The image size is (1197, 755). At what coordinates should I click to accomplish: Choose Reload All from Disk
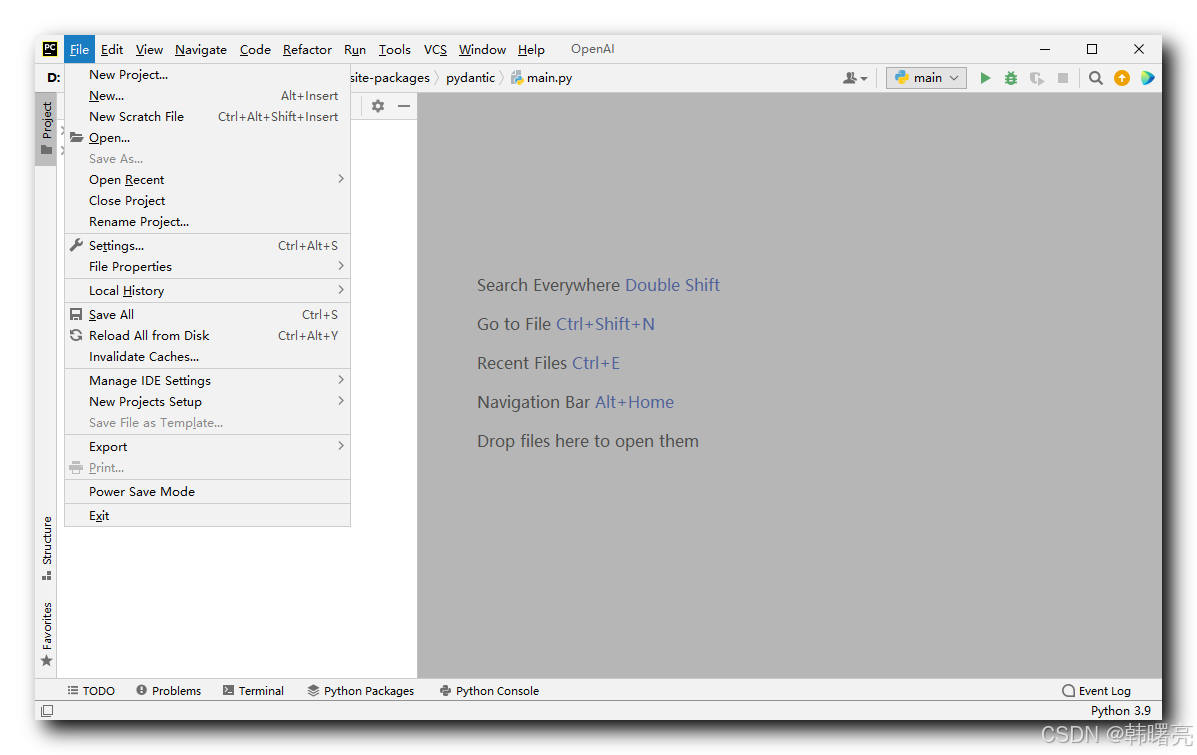click(x=208, y=335)
